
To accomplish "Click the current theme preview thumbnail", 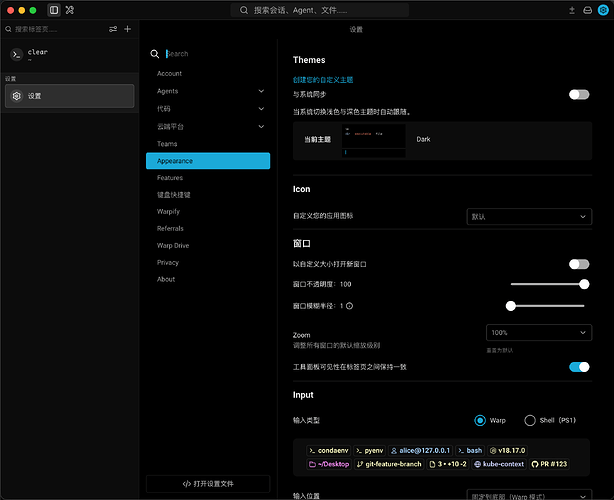I will tap(374, 141).
